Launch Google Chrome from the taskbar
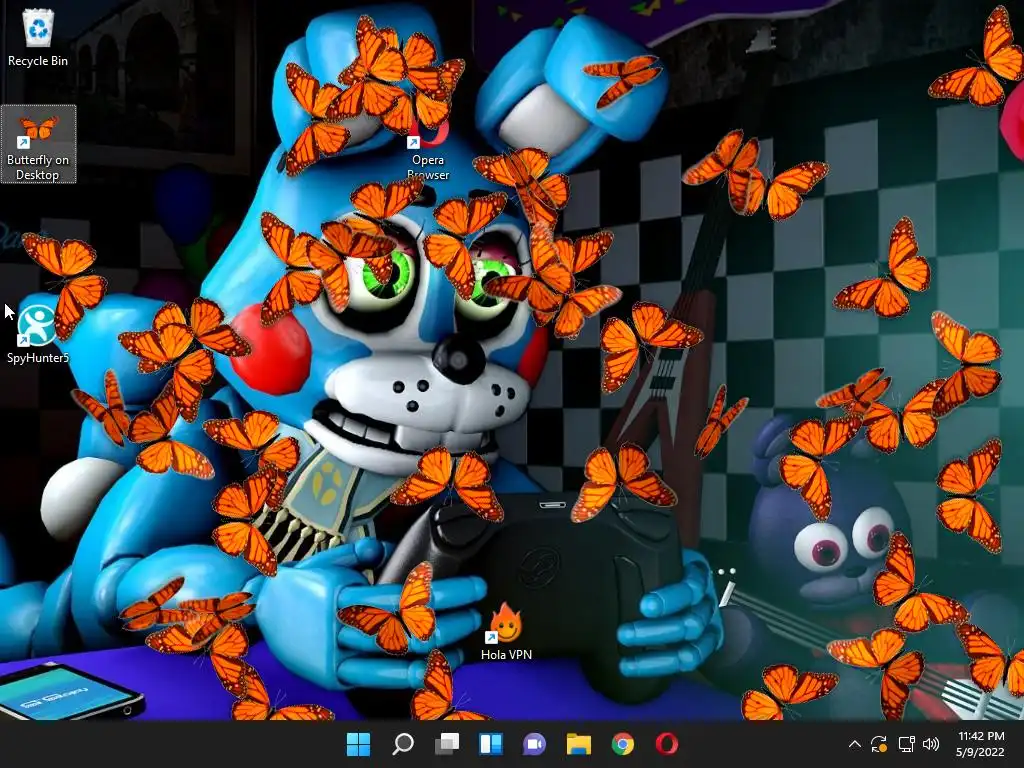Screen dimensions: 1024x768 (622, 744)
